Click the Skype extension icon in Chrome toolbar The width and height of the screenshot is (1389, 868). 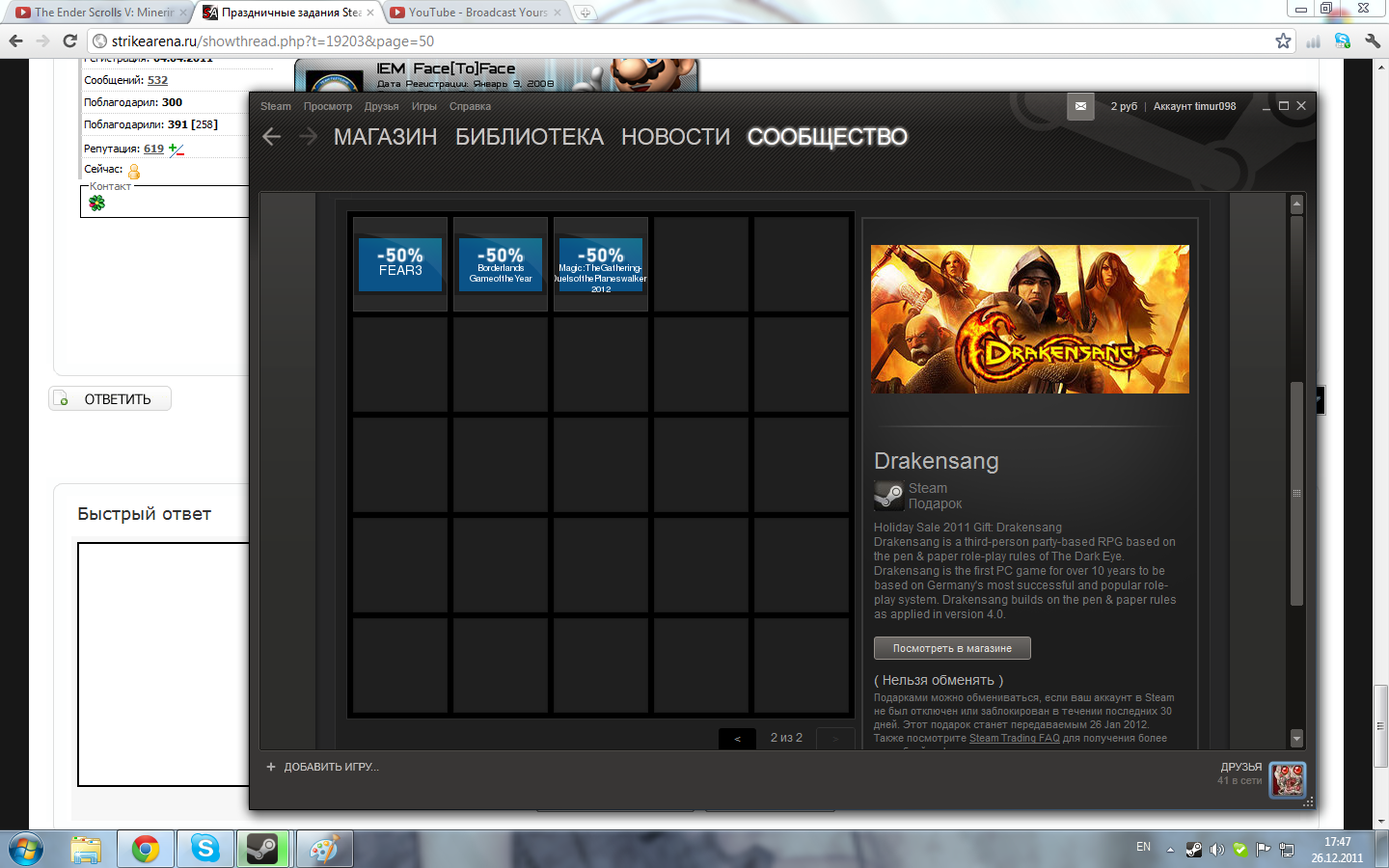[x=1342, y=41]
